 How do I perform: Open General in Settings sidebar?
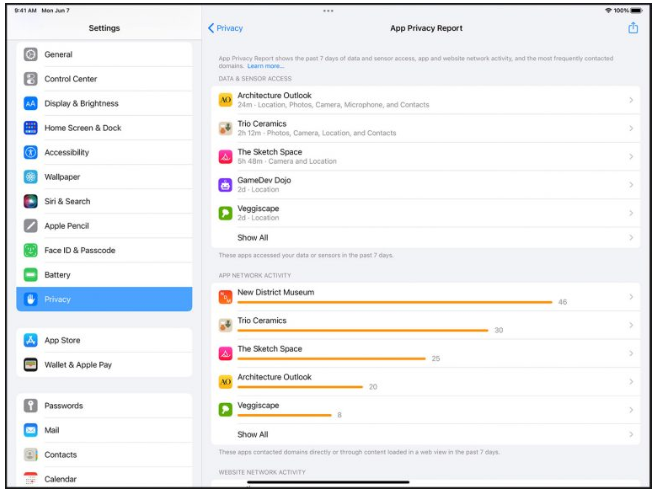pyautogui.click(x=104, y=54)
